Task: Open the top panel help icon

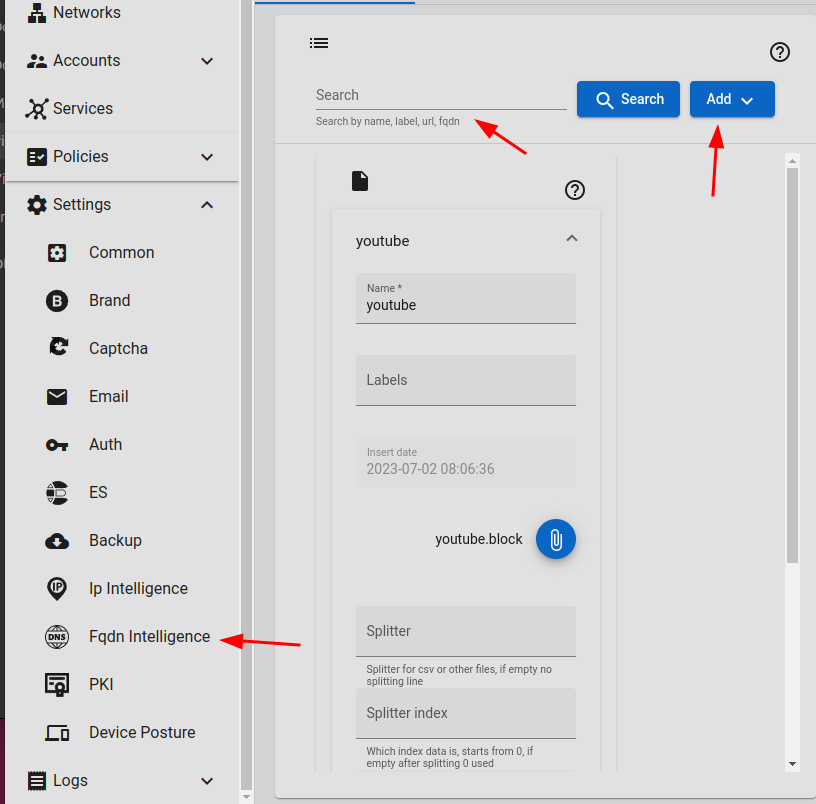Action: [779, 52]
